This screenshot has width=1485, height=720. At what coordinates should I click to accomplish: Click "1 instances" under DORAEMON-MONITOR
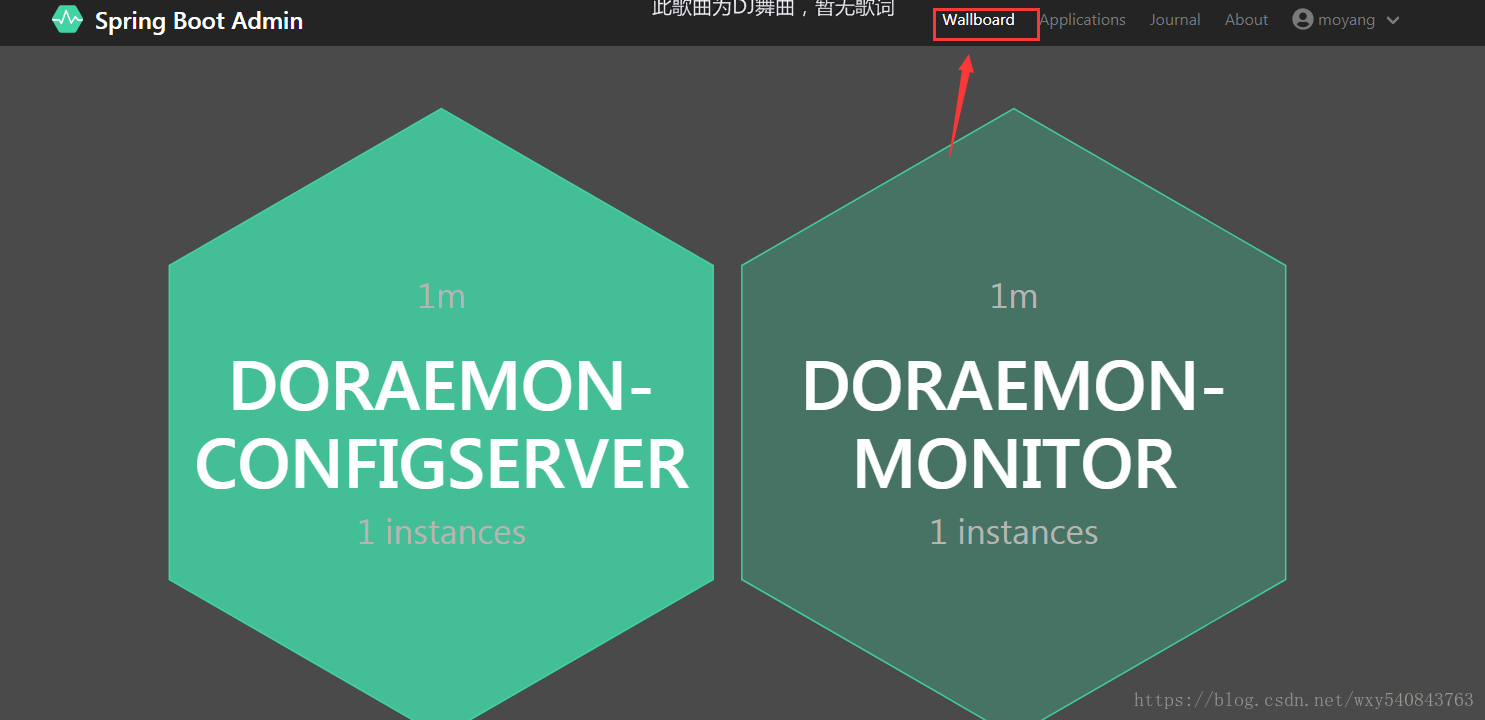click(x=1013, y=532)
